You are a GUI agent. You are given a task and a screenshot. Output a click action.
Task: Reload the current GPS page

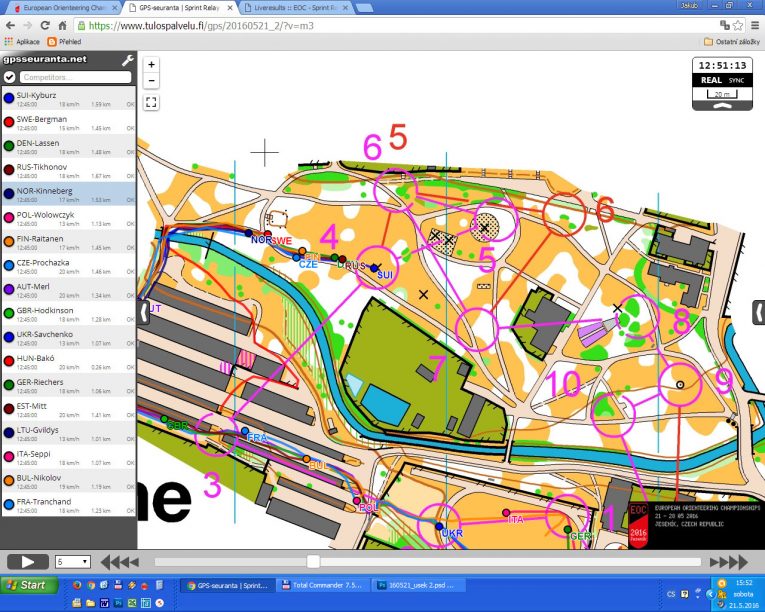coord(45,25)
